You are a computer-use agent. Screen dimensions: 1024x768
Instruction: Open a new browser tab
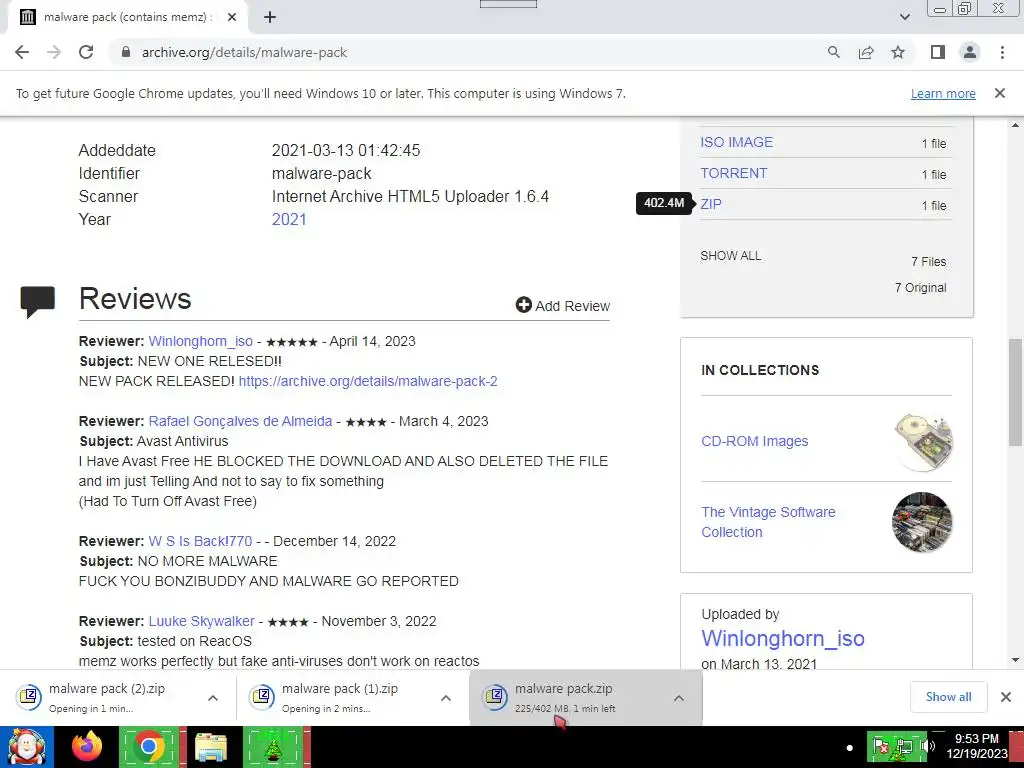[270, 17]
